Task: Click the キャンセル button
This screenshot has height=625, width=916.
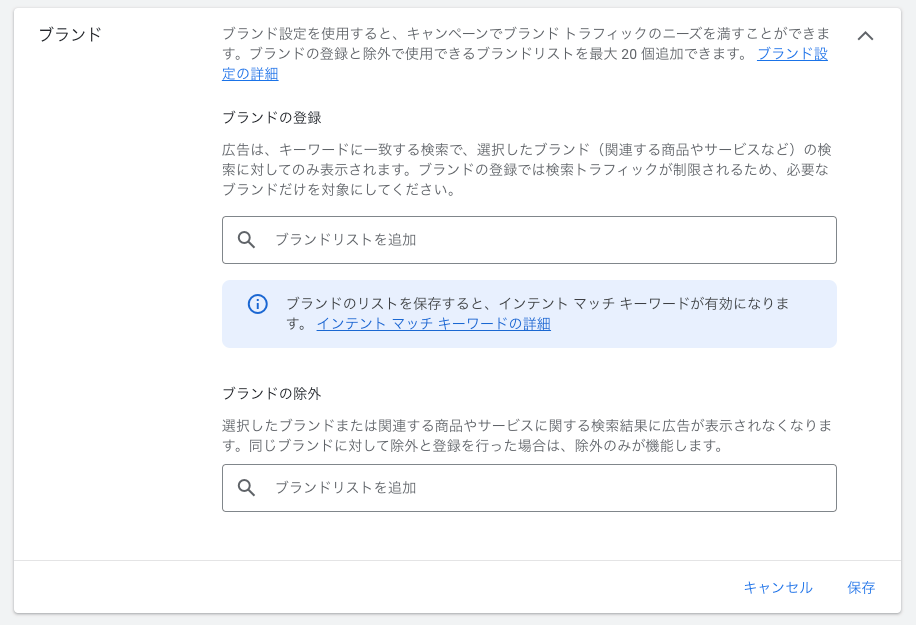Action: point(778,588)
